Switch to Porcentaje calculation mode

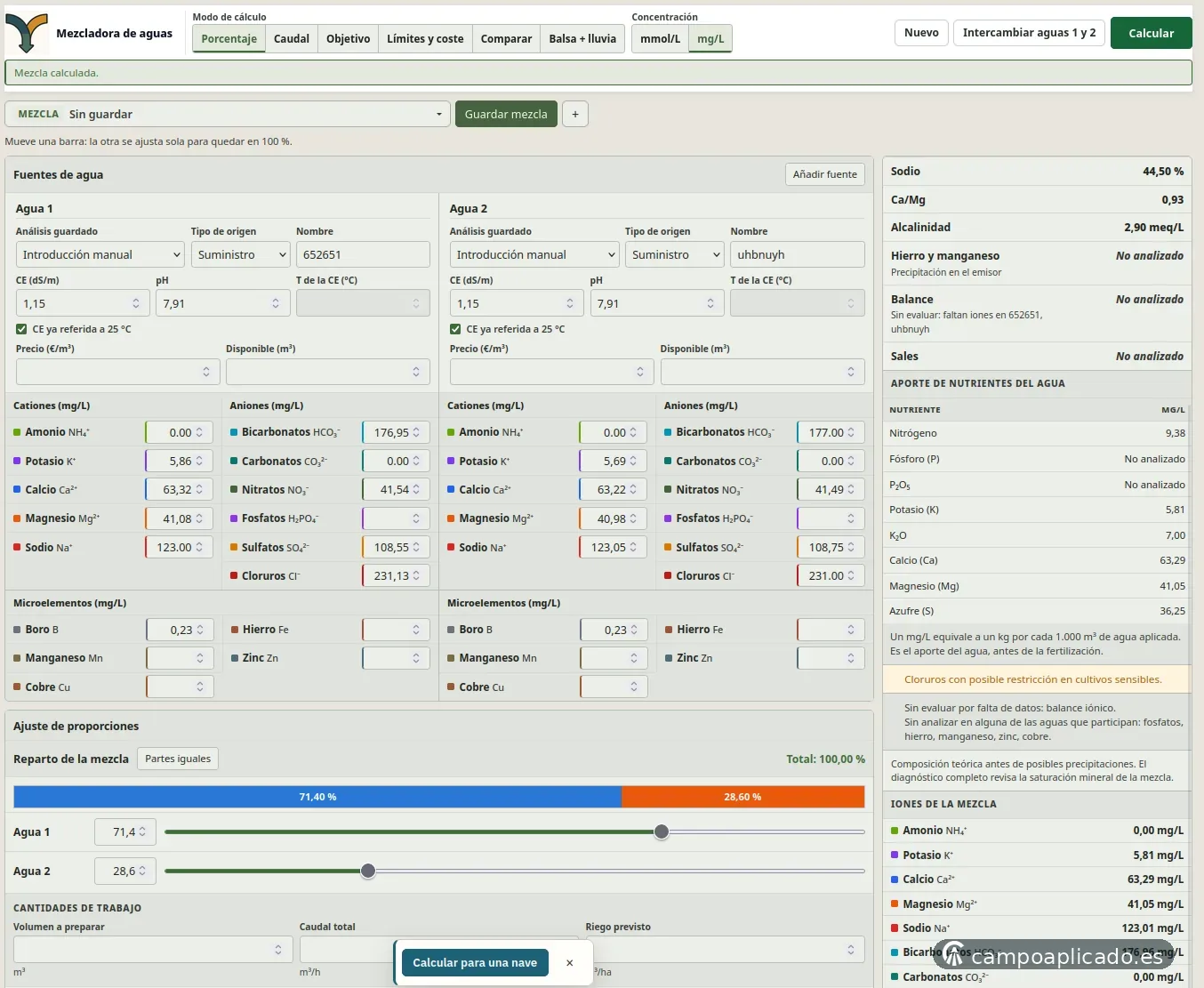pyautogui.click(x=229, y=38)
